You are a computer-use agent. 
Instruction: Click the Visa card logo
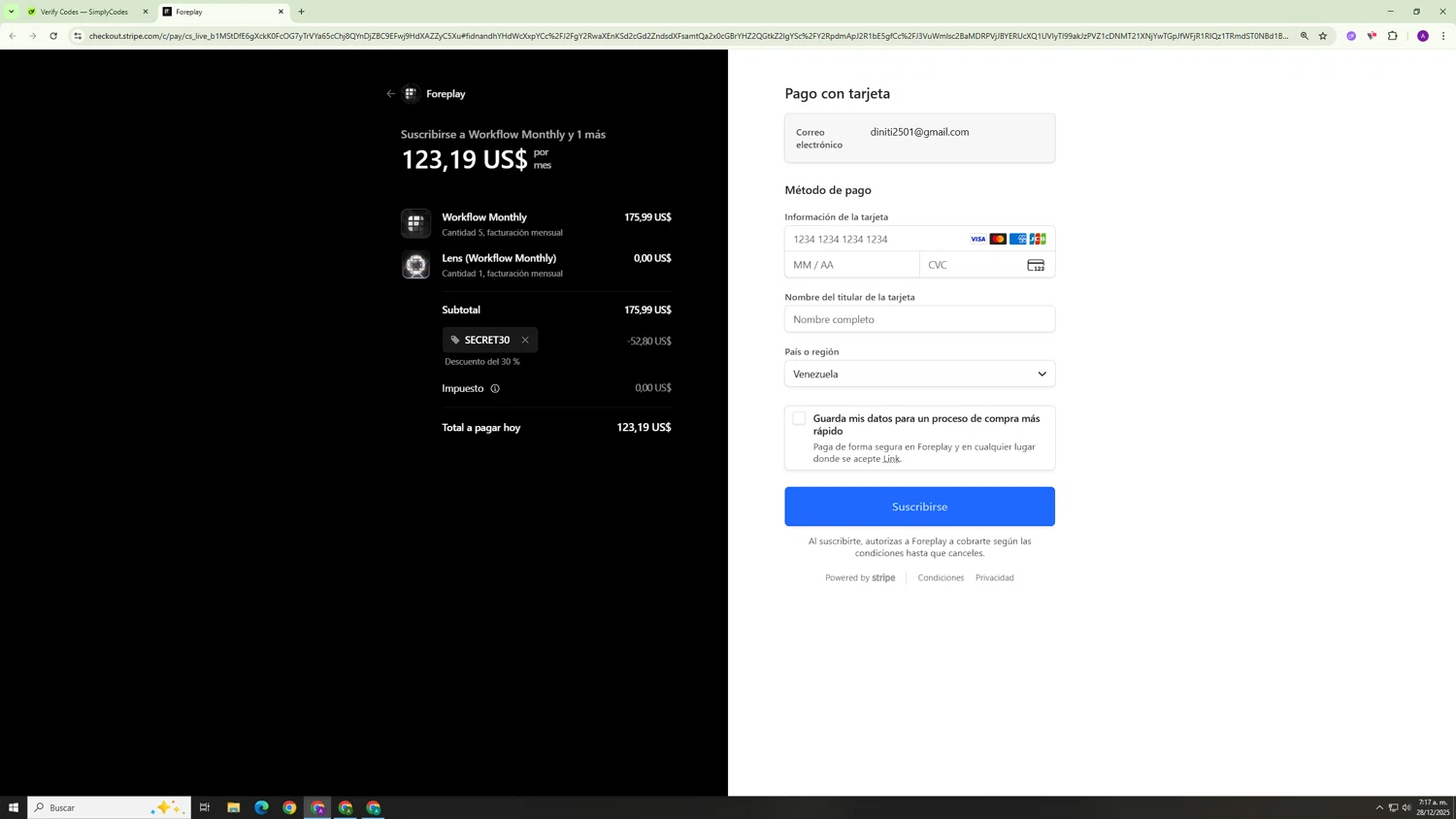coord(977,239)
